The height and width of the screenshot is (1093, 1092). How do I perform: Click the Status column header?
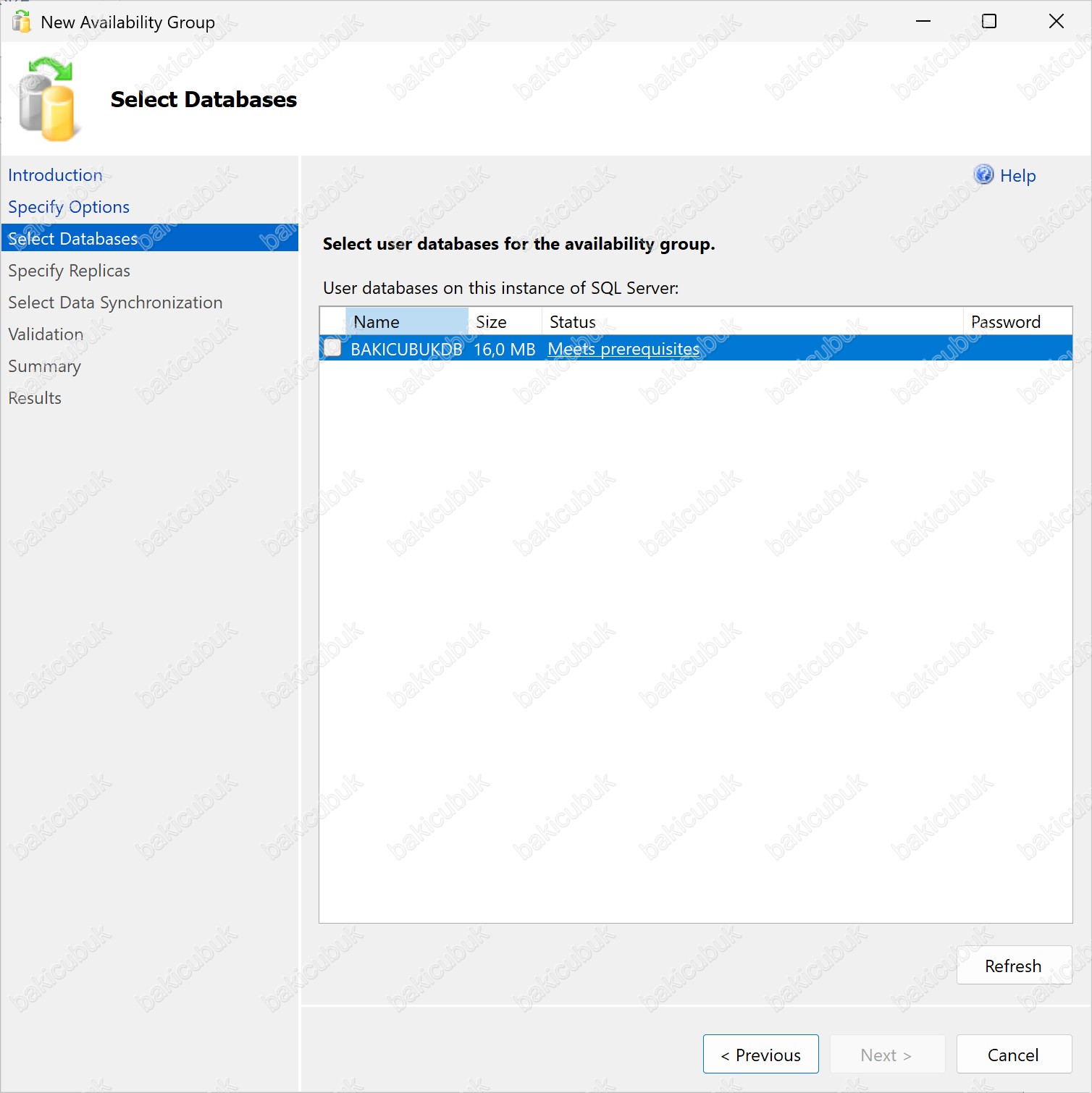tap(751, 322)
